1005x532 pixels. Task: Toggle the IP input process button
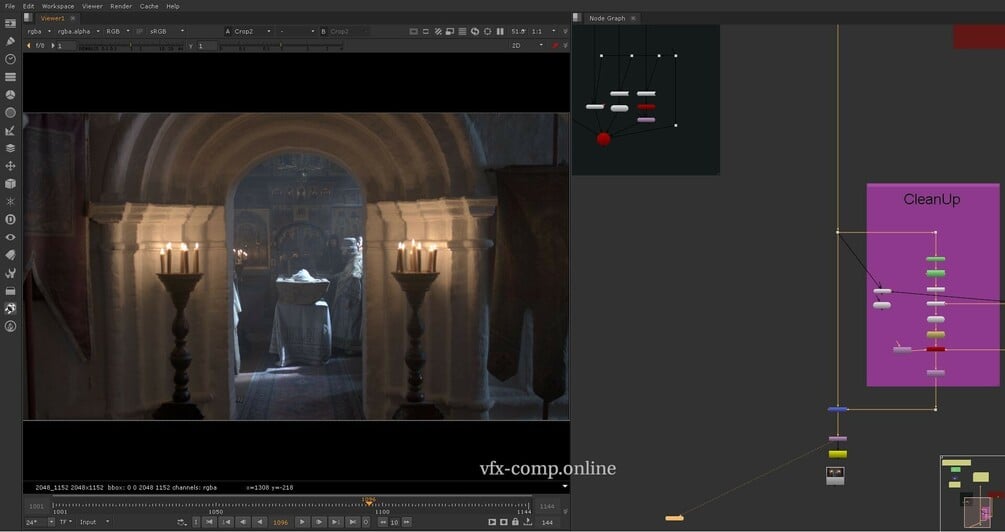(x=140, y=31)
